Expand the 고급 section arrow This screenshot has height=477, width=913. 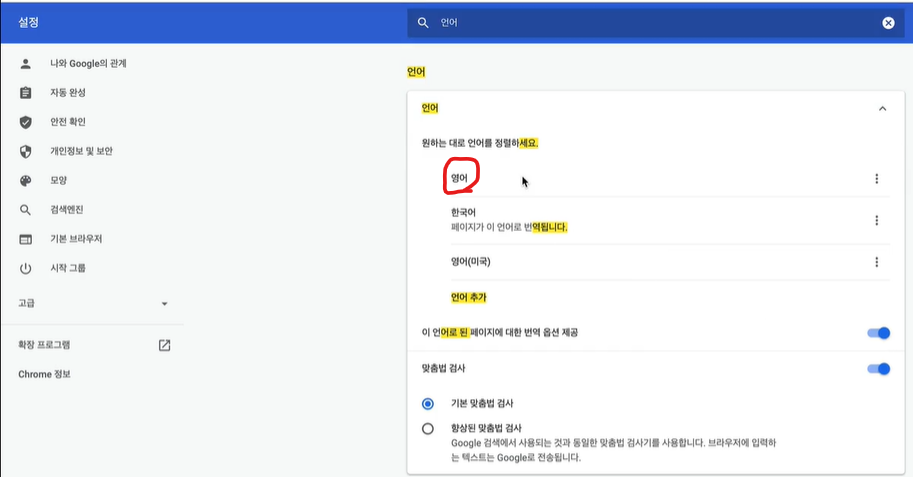coord(164,304)
